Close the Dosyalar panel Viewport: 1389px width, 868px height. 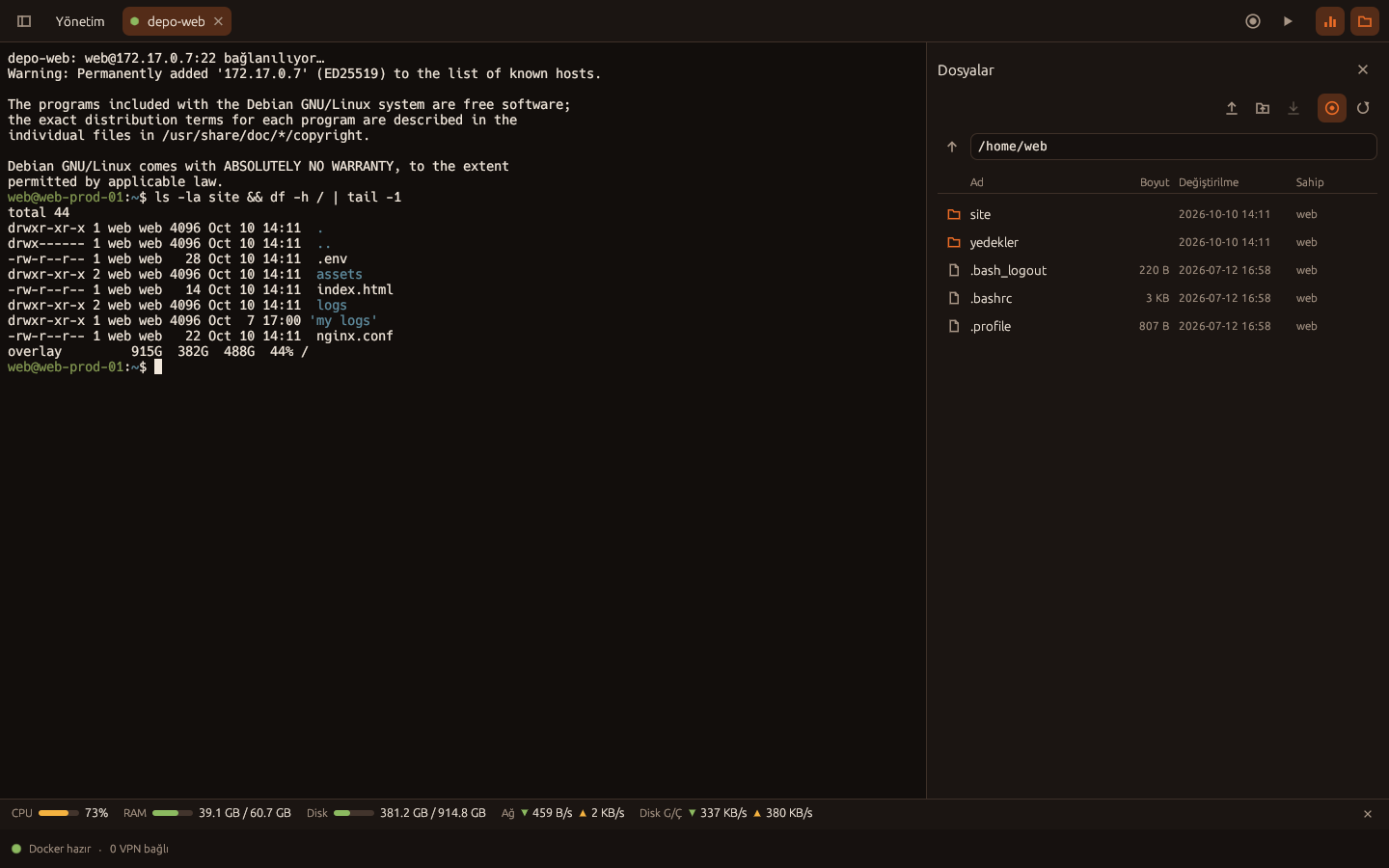pos(1363,69)
